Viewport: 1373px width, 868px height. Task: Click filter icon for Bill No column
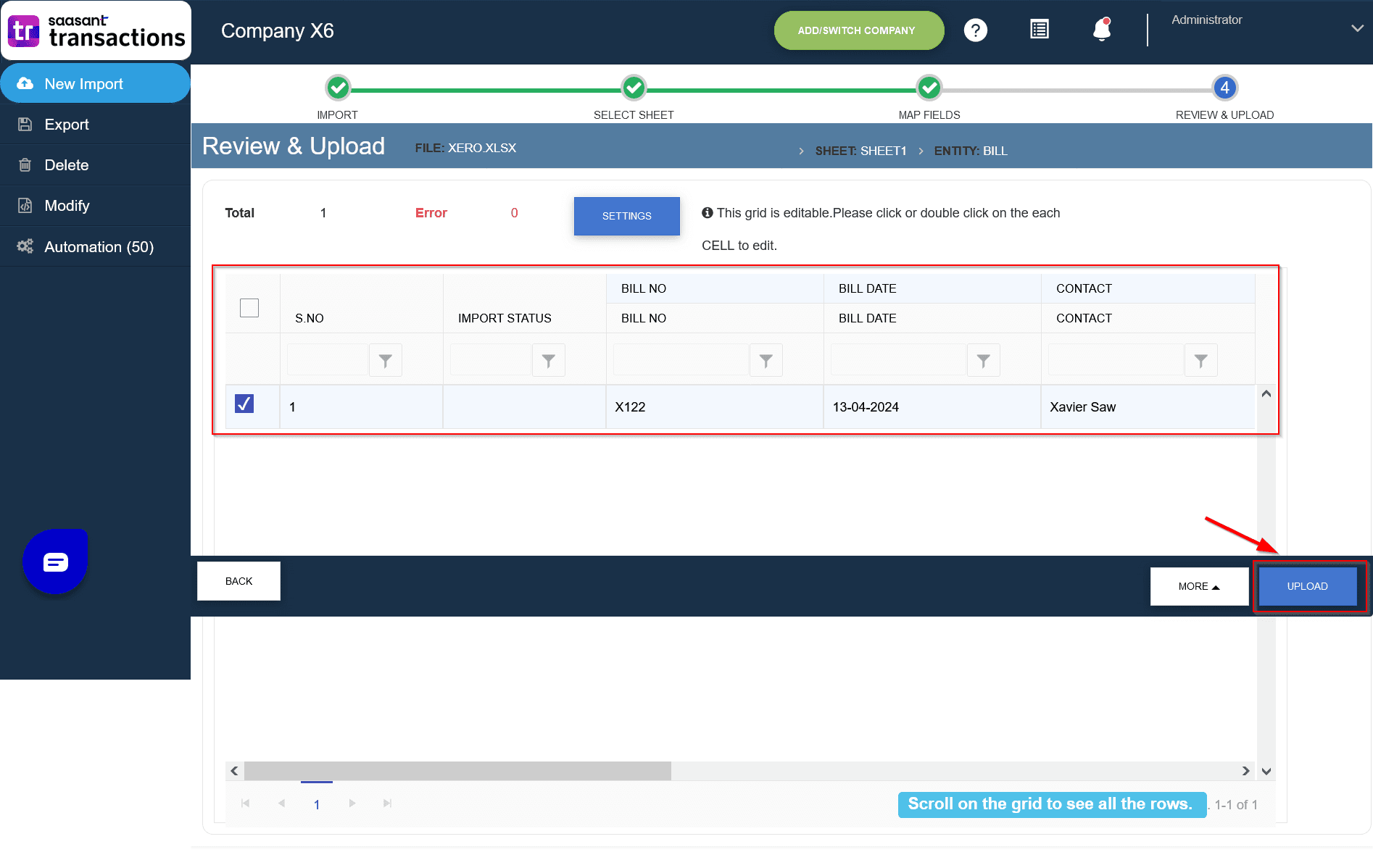point(766,360)
